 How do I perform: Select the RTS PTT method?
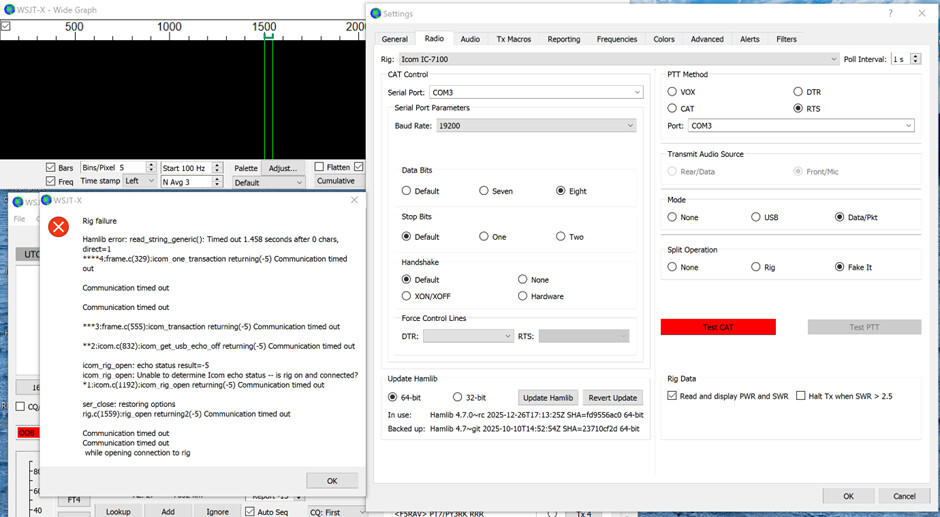(798, 108)
